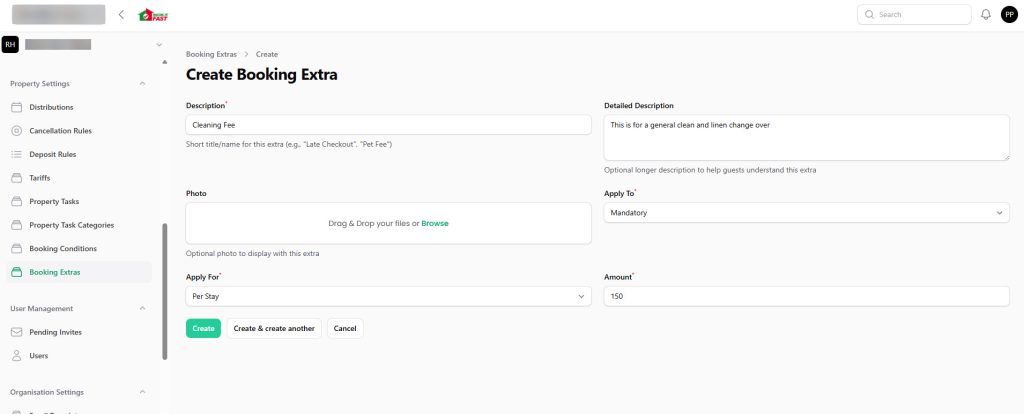Click the notifications bell icon

point(986,15)
